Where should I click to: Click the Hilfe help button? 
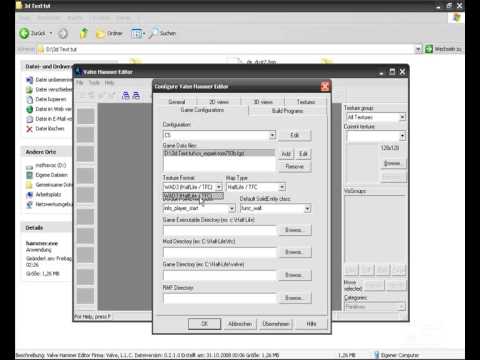click(x=311, y=324)
